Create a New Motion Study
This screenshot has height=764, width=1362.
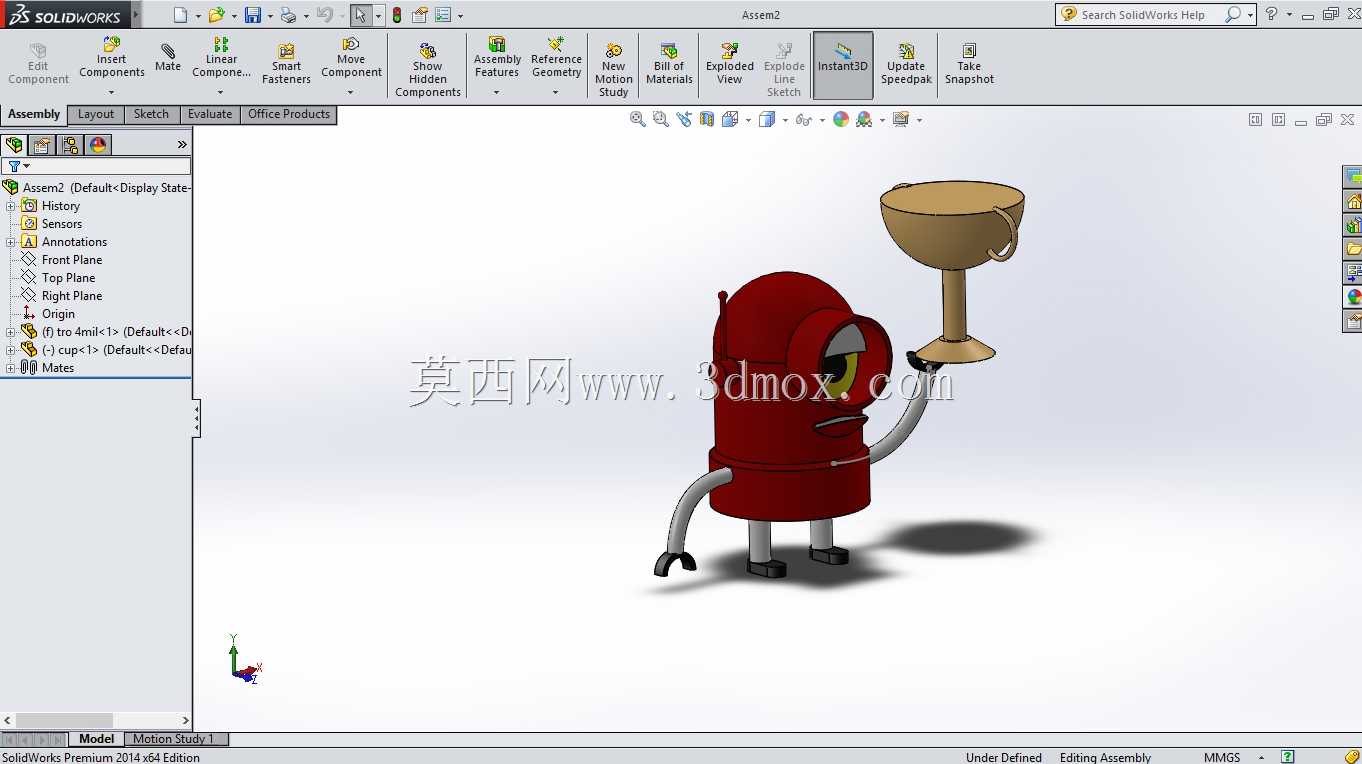click(614, 70)
